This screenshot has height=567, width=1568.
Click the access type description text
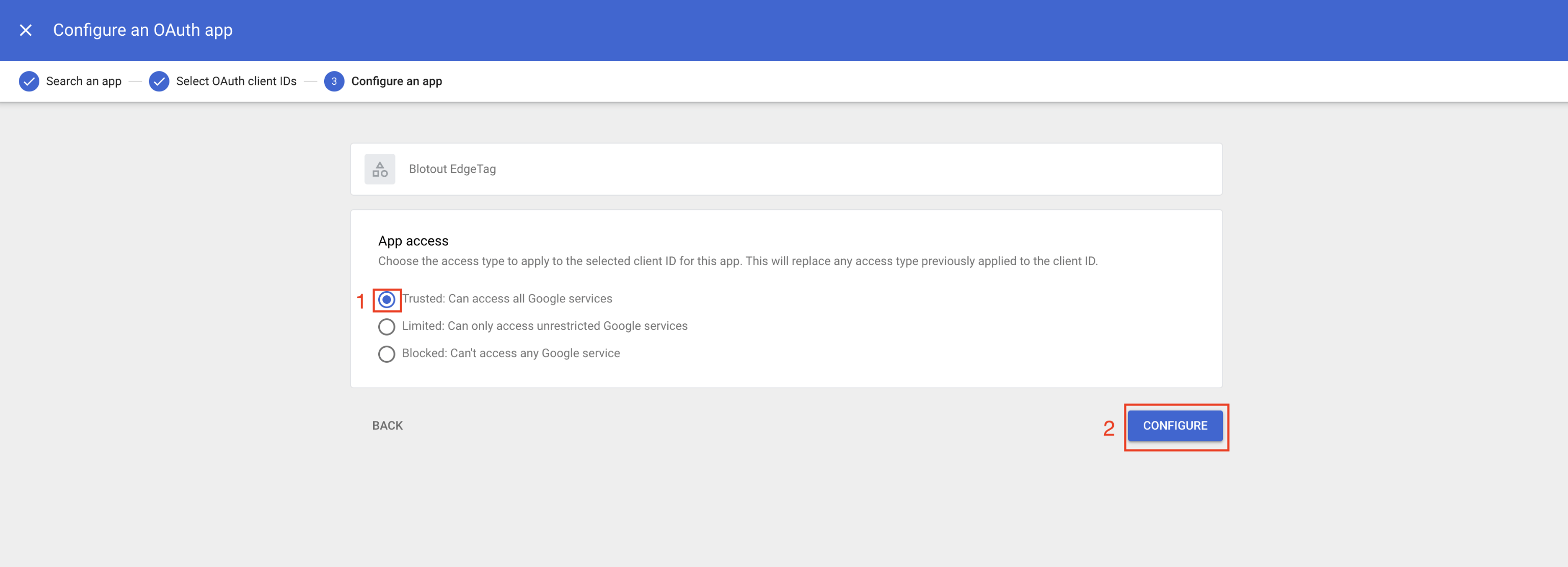[738, 261]
